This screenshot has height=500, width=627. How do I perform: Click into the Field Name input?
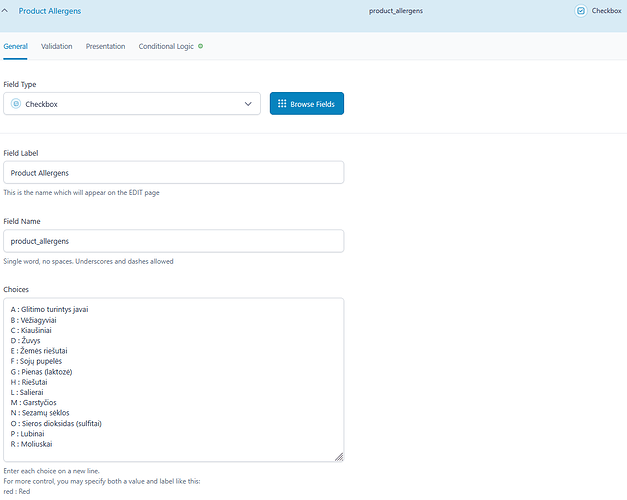pyautogui.click(x=174, y=241)
